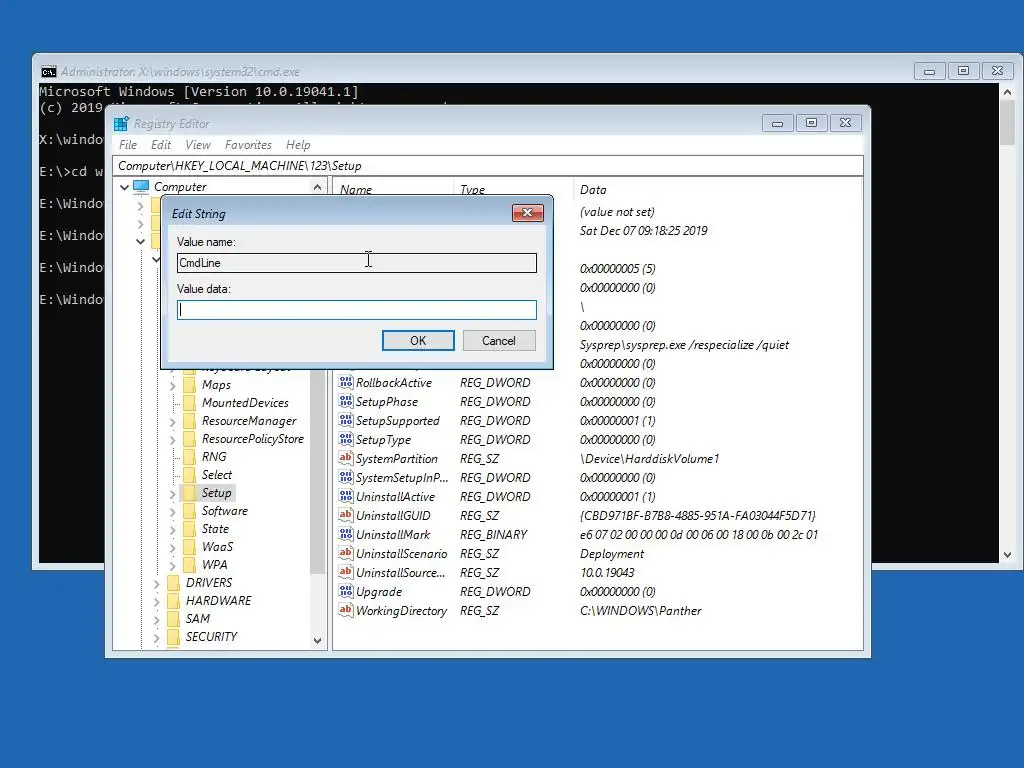Click the registry address bar path
The image size is (1024, 768).
pyautogui.click(x=487, y=166)
